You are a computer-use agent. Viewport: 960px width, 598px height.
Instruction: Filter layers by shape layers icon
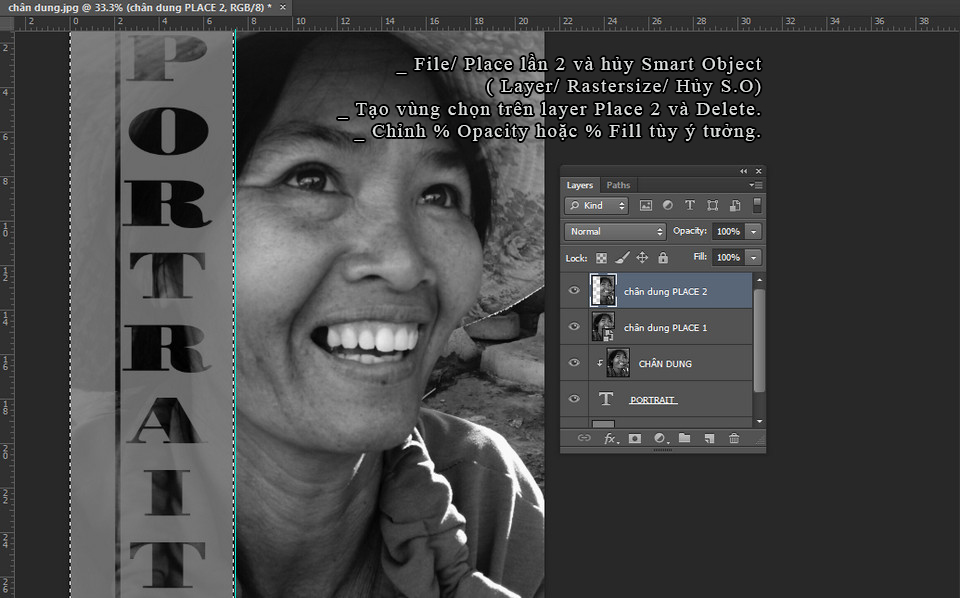[713, 206]
